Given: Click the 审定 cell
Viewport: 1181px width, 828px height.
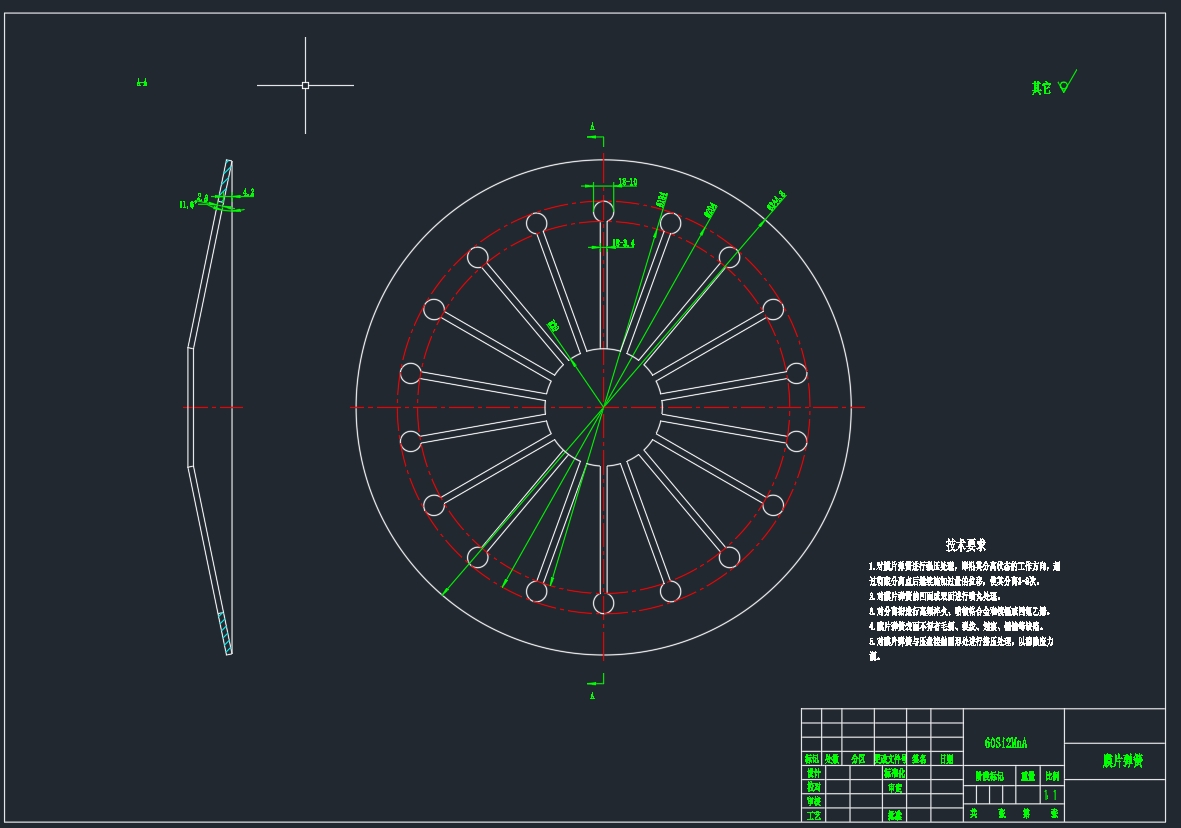Looking at the screenshot, I should (894, 787).
